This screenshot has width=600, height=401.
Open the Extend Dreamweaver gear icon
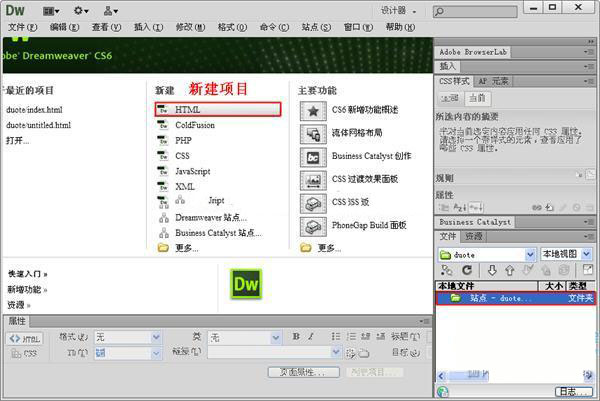(81, 10)
